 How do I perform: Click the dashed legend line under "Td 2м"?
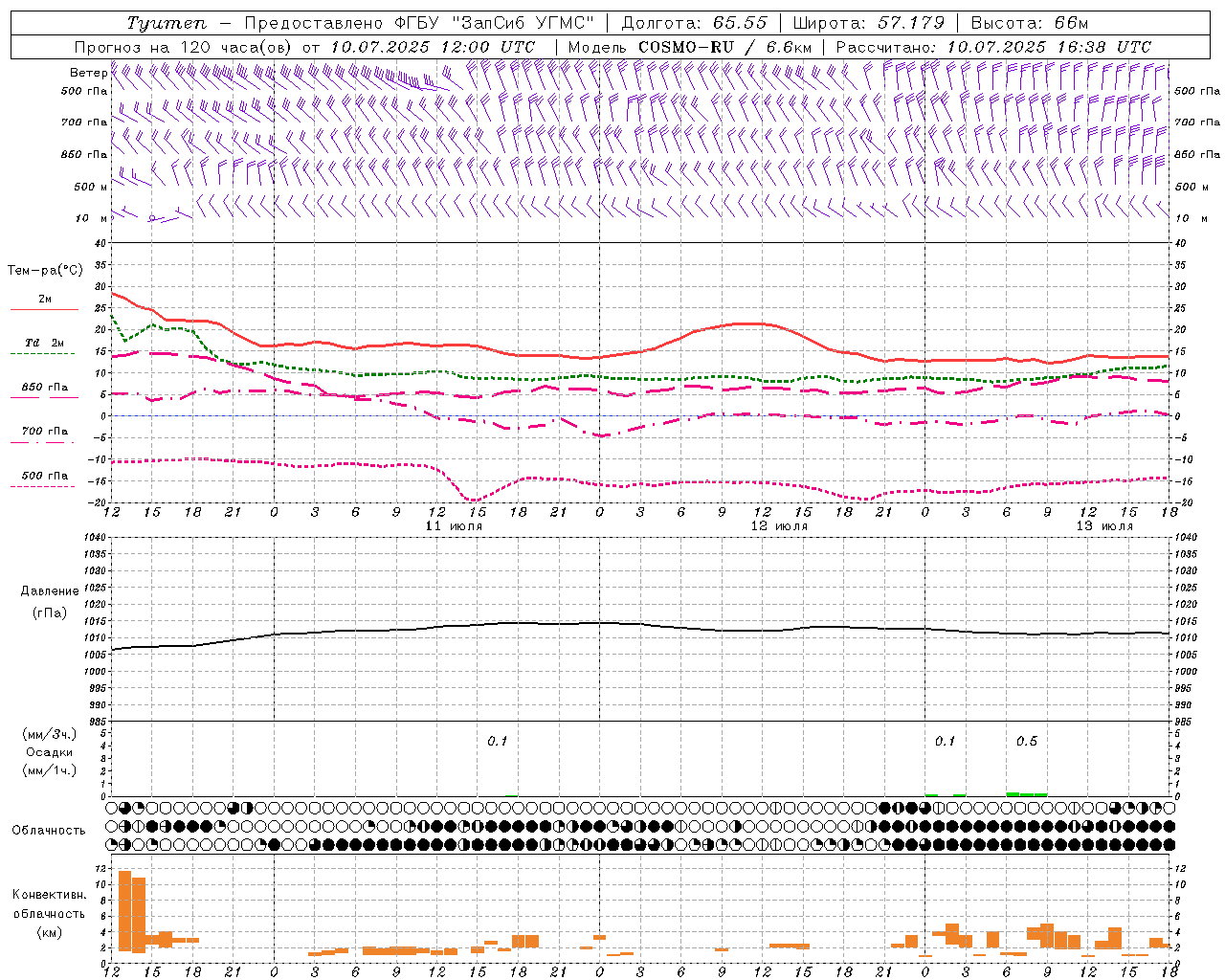pos(44,353)
